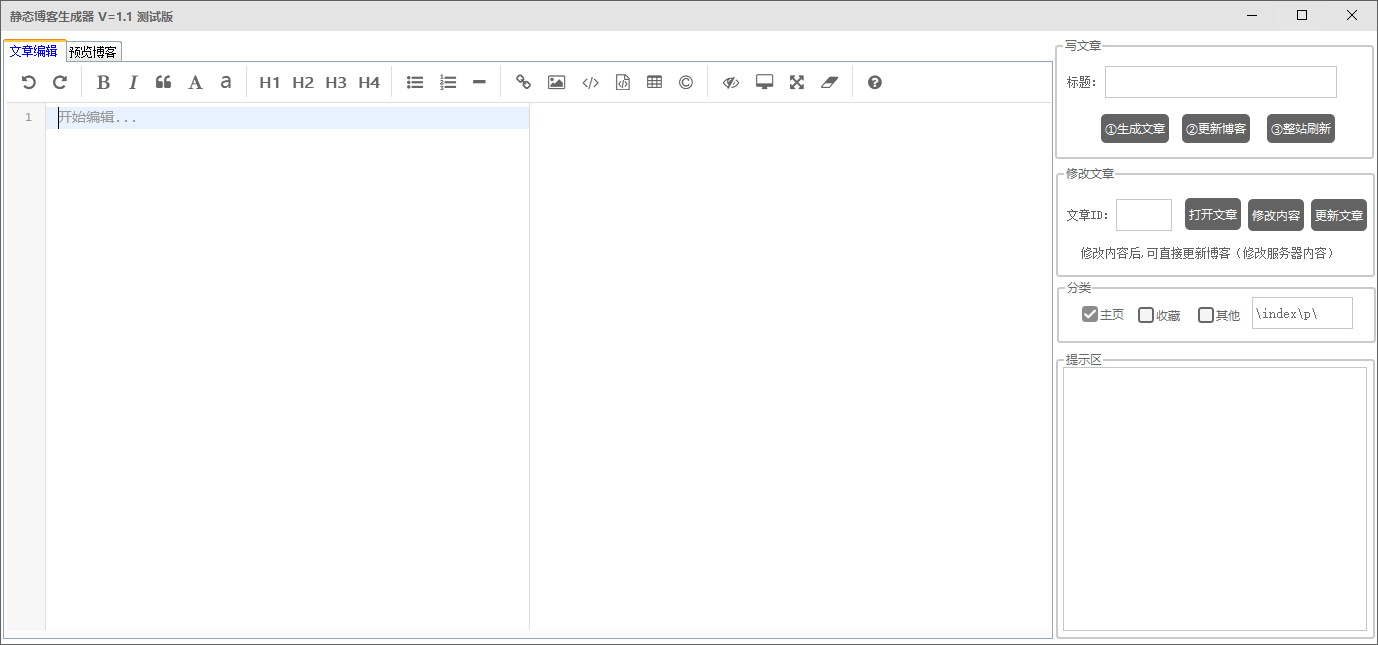The image size is (1378, 645).
Task: Click the undo icon in editor toolbar
Action: (29, 82)
